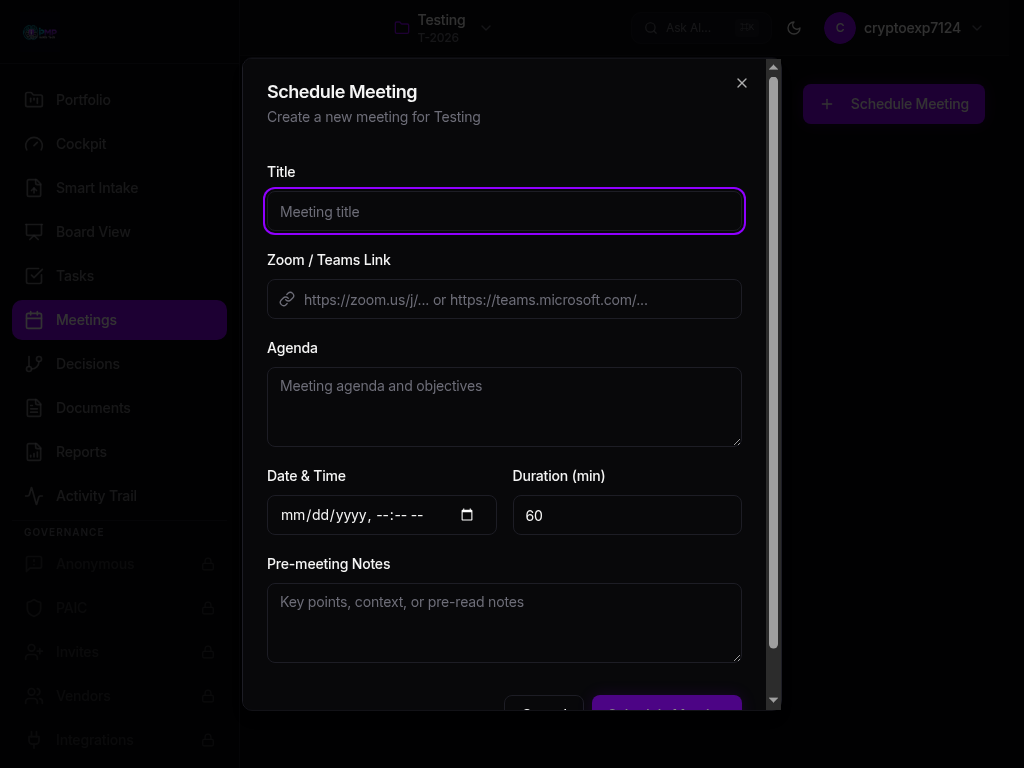Screen dimensions: 1024x768
Task: Switch to Board View
Action: click(x=120, y=232)
